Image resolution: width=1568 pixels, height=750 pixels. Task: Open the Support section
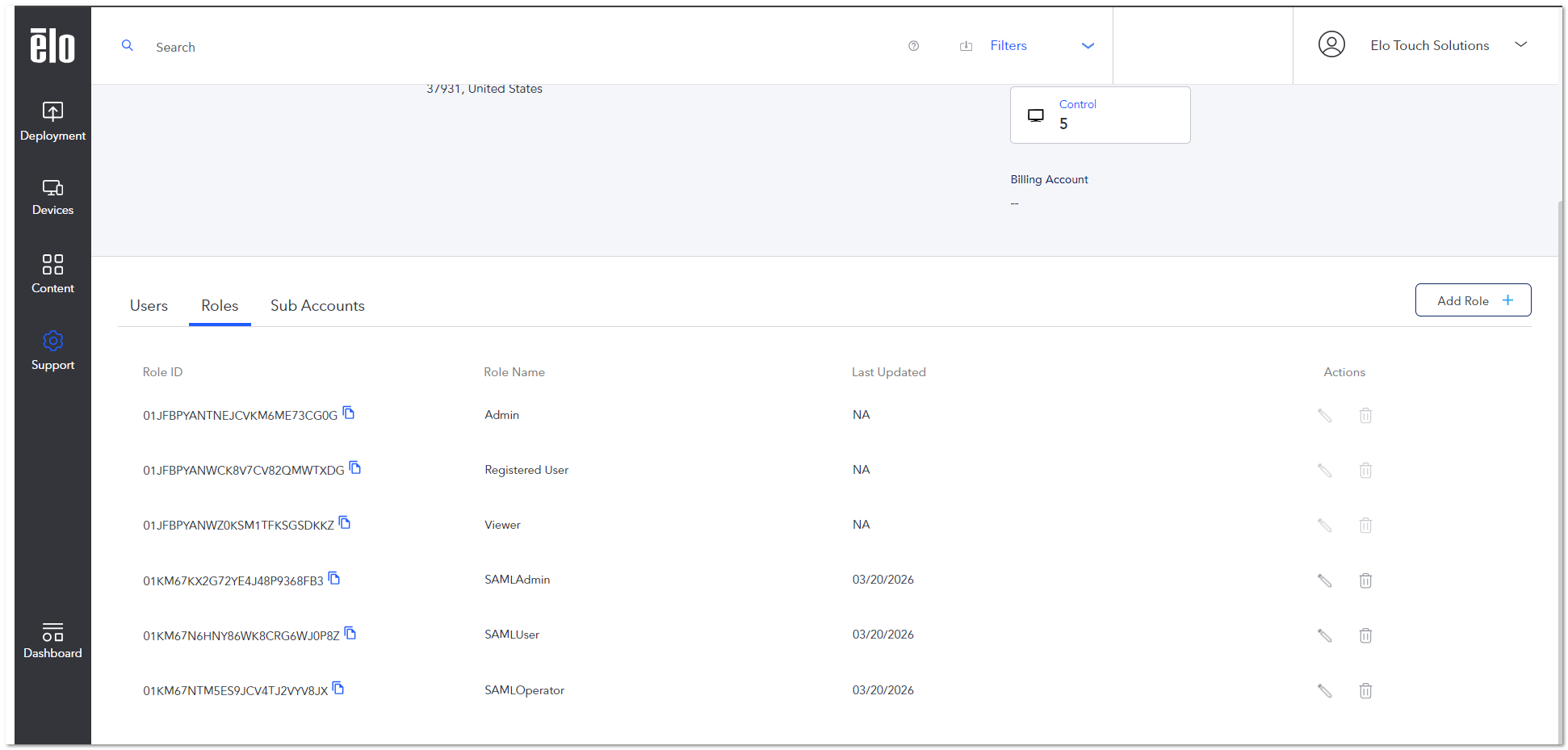click(x=52, y=351)
